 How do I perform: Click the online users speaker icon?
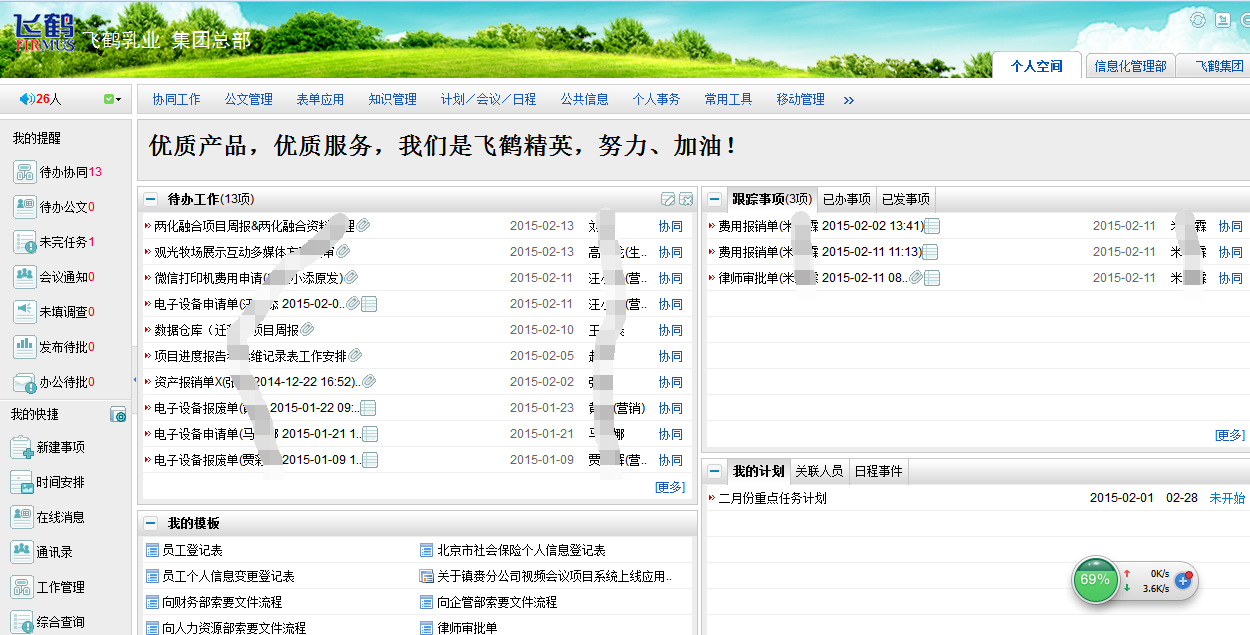[27, 99]
